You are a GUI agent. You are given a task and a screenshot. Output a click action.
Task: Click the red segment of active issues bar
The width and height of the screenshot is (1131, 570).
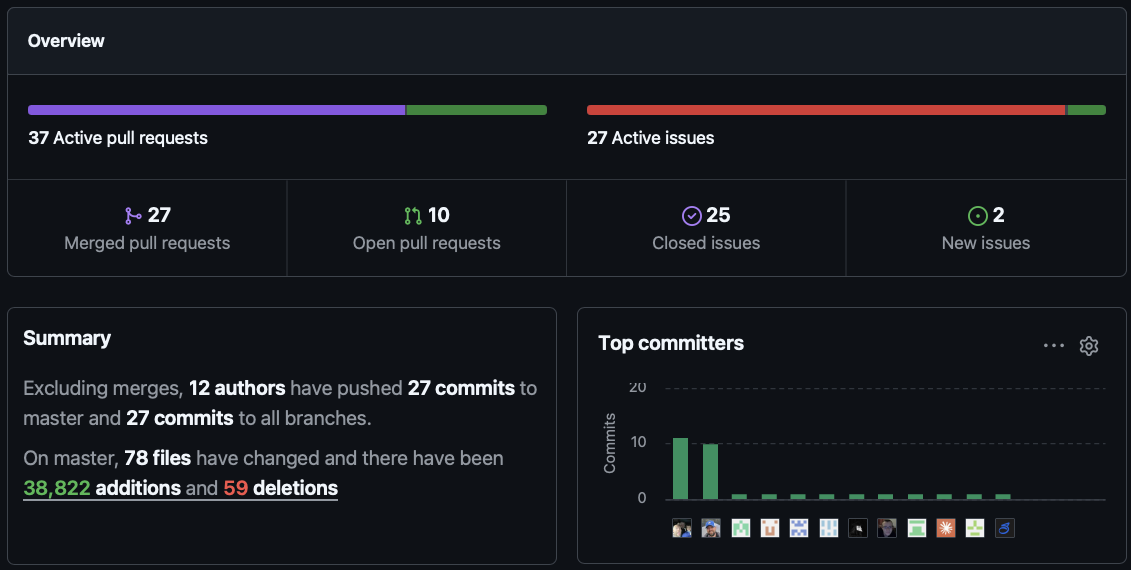tap(826, 110)
